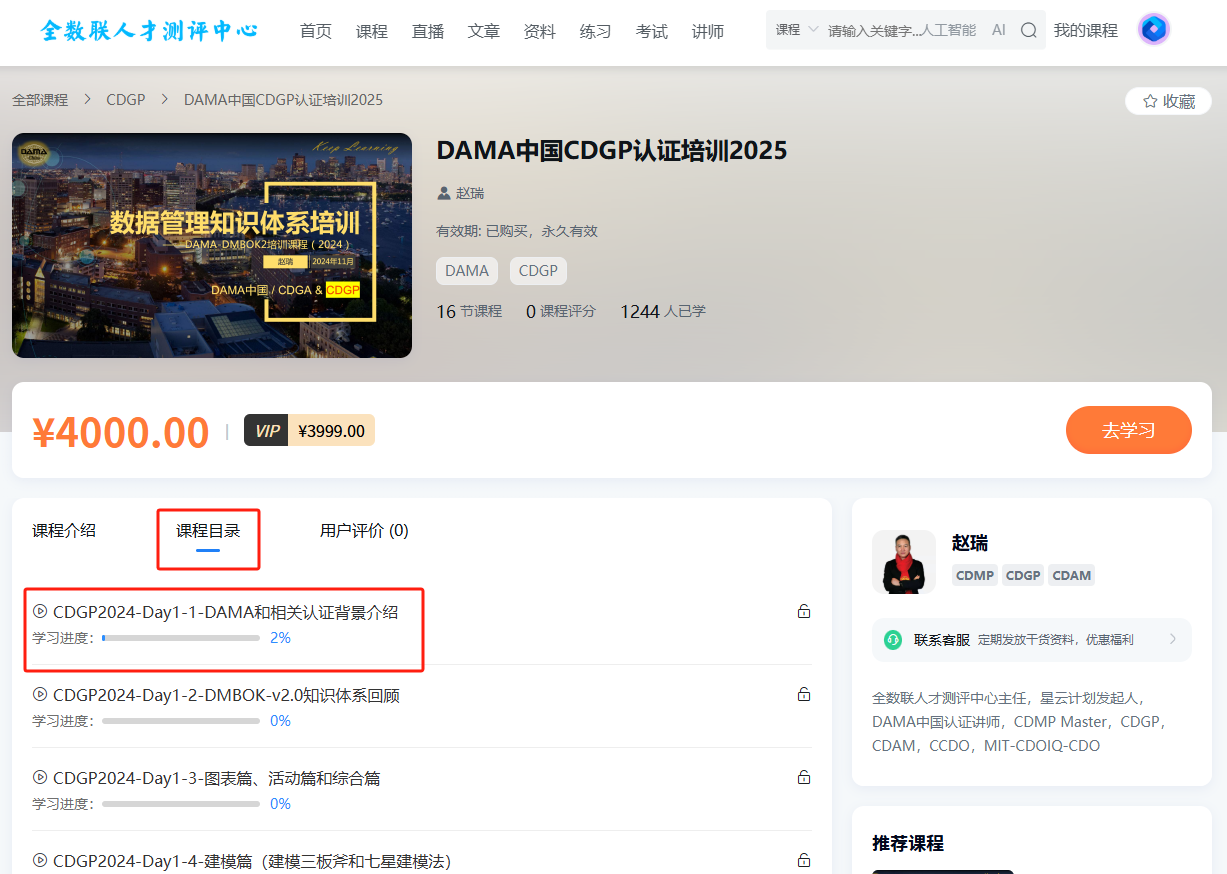Click lock icon on Day1-4 modeling lesson row
1227x874 pixels.
(x=803, y=860)
